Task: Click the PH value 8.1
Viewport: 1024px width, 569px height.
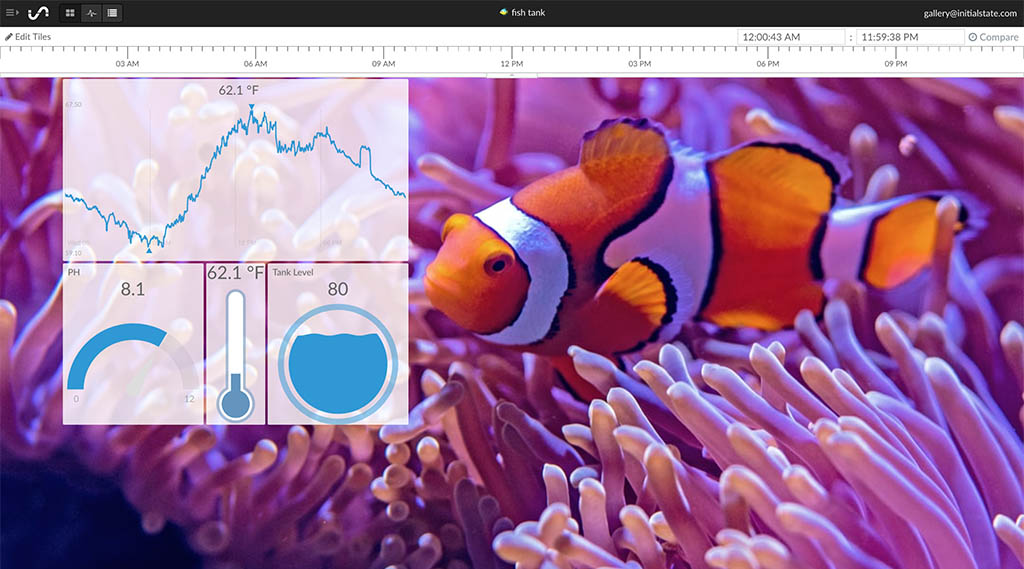Action: point(133,289)
